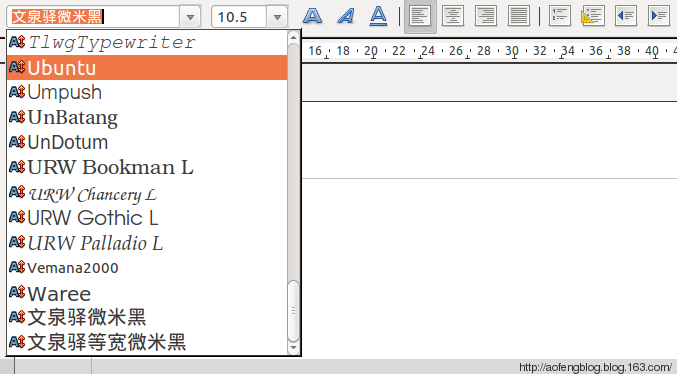
Task: Click the font icon beside UnBatang
Action: tap(17, 117)
